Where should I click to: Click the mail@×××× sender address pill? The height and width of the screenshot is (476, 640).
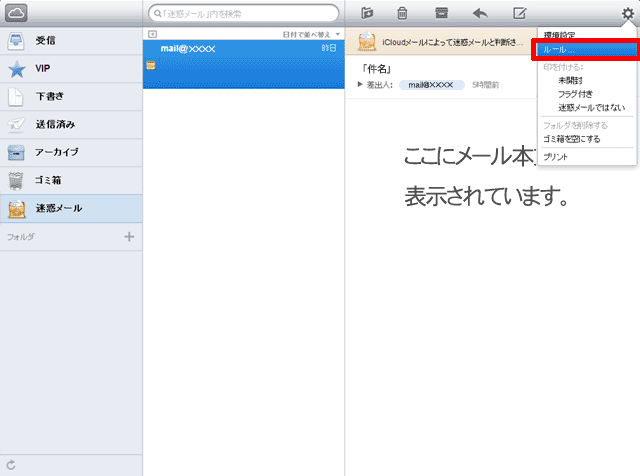[432, 85]
